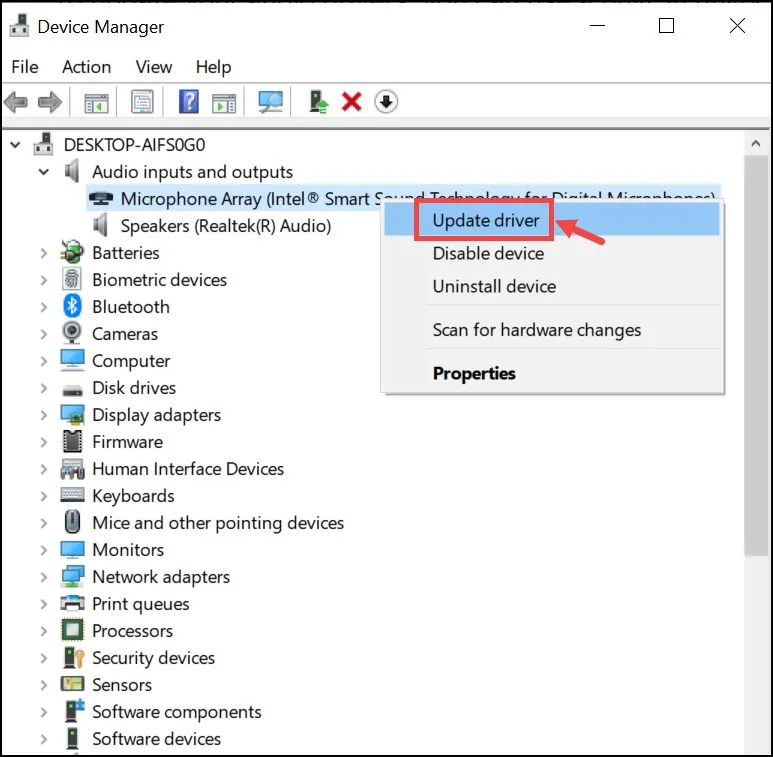Expand the Network adapters chevron
The width and height of the screenshot is (773, 757).
(44, 577)
